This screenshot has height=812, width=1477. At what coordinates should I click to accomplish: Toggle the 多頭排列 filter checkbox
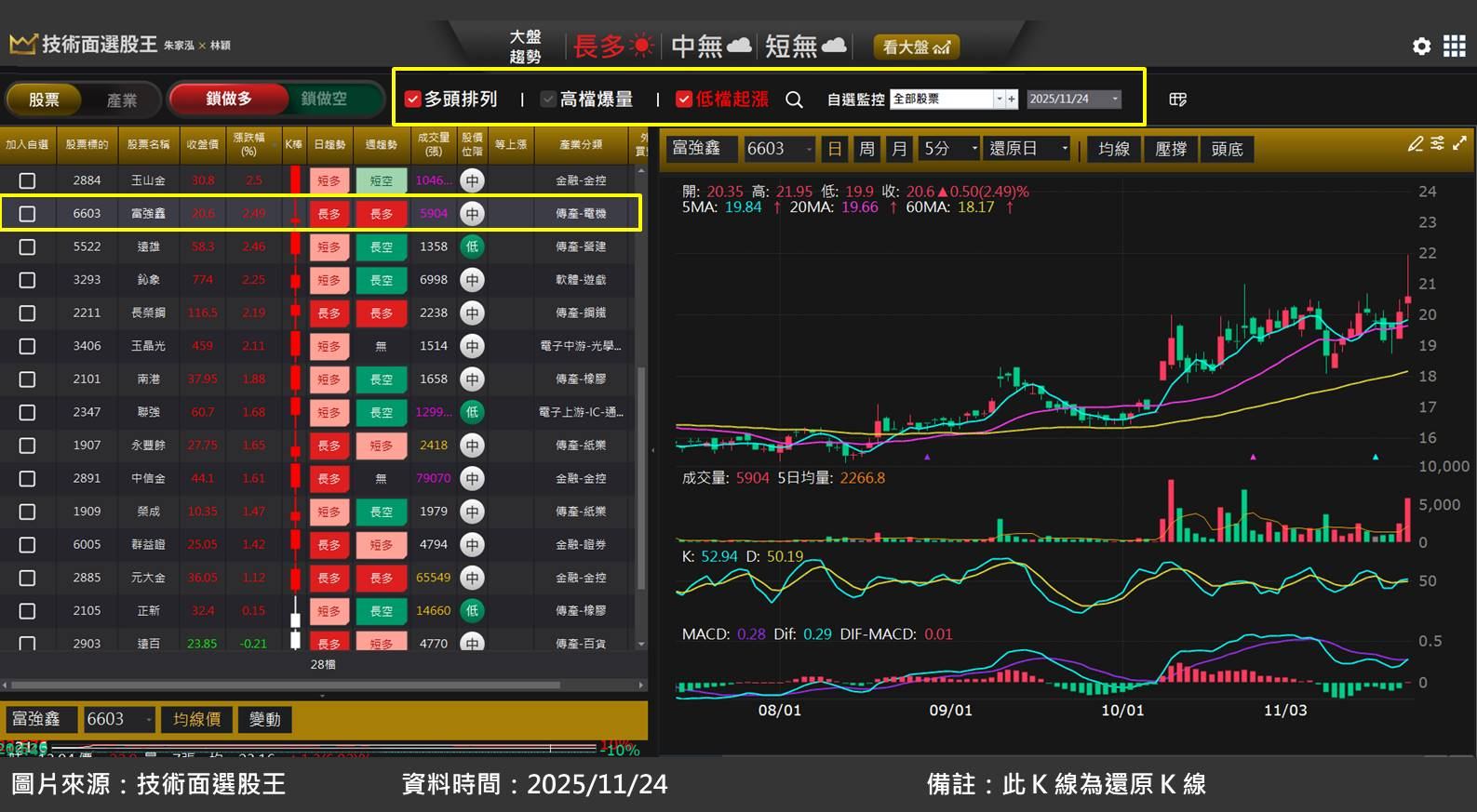click(413, 99)
